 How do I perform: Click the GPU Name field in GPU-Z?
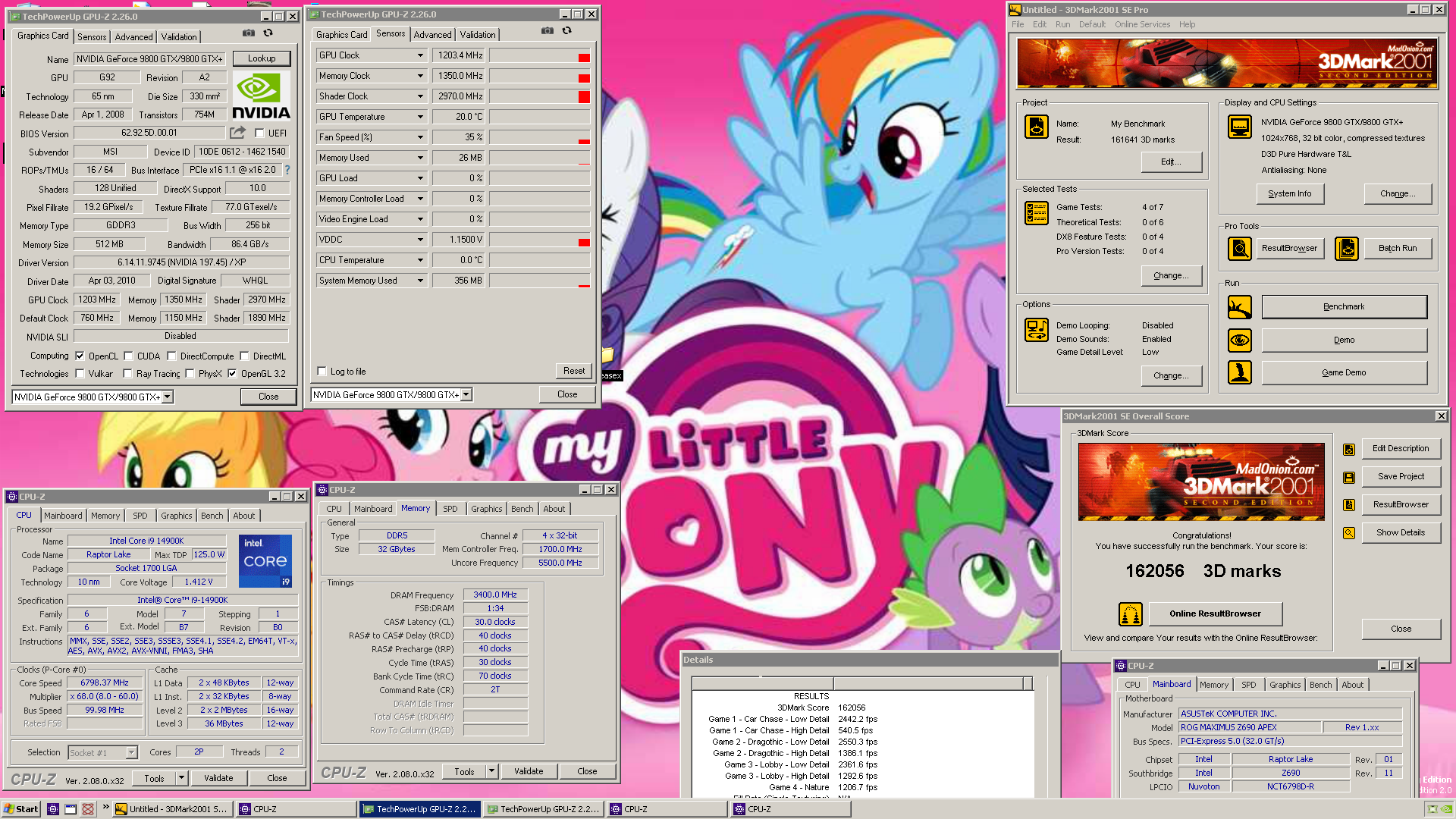[149, 59]
